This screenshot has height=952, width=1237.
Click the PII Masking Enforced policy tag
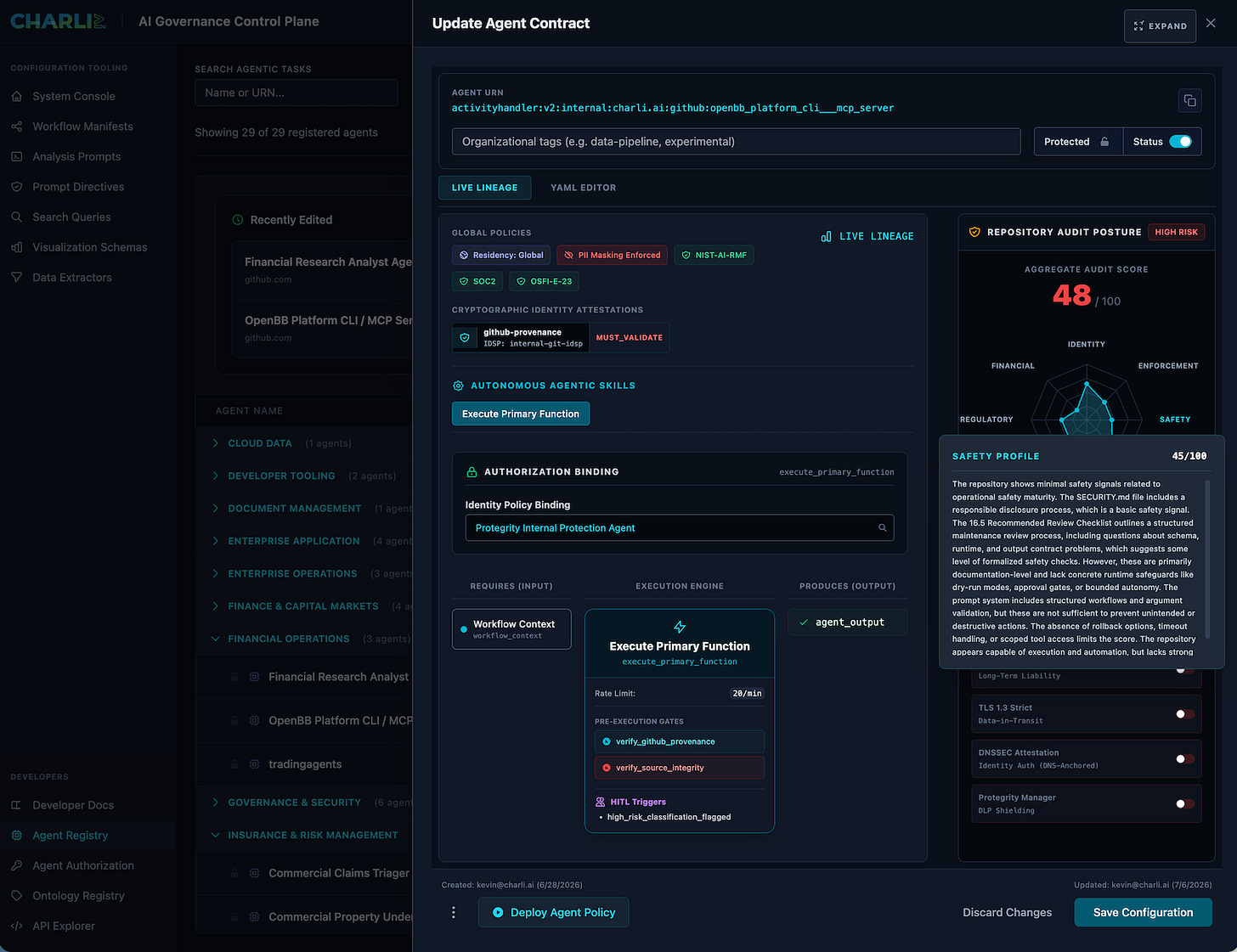612,255
